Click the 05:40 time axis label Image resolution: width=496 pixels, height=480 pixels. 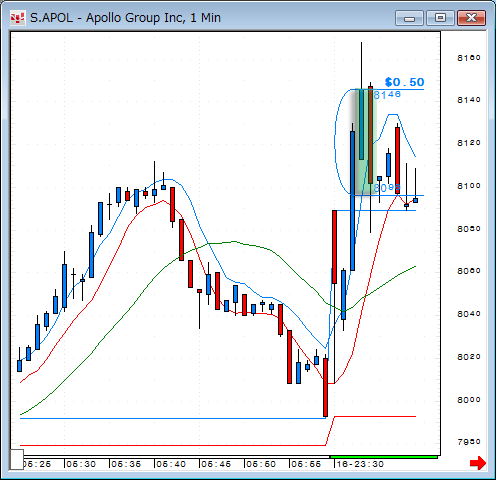[x=171, y=464]
